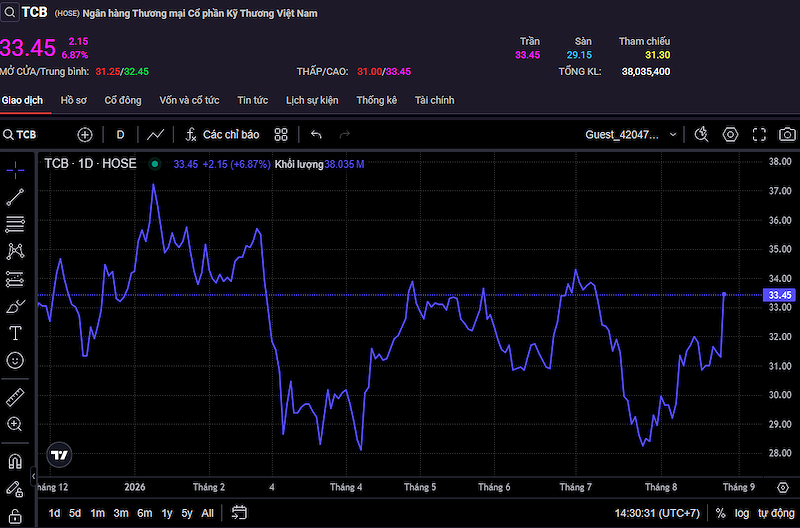Toggle tự động auto scale
Image resolution: width=800 pixels, height=528 pixels.
pyautogui.click(x=776, y=513)
